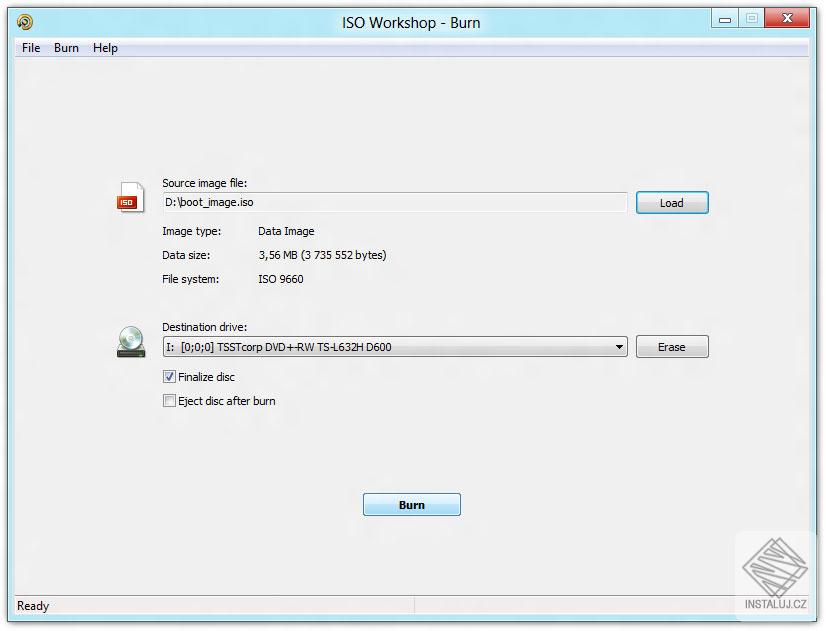The width and height of the screenshot is (826, 631).
Task: Click the red ISO file icon
Action: click(130, 198)
